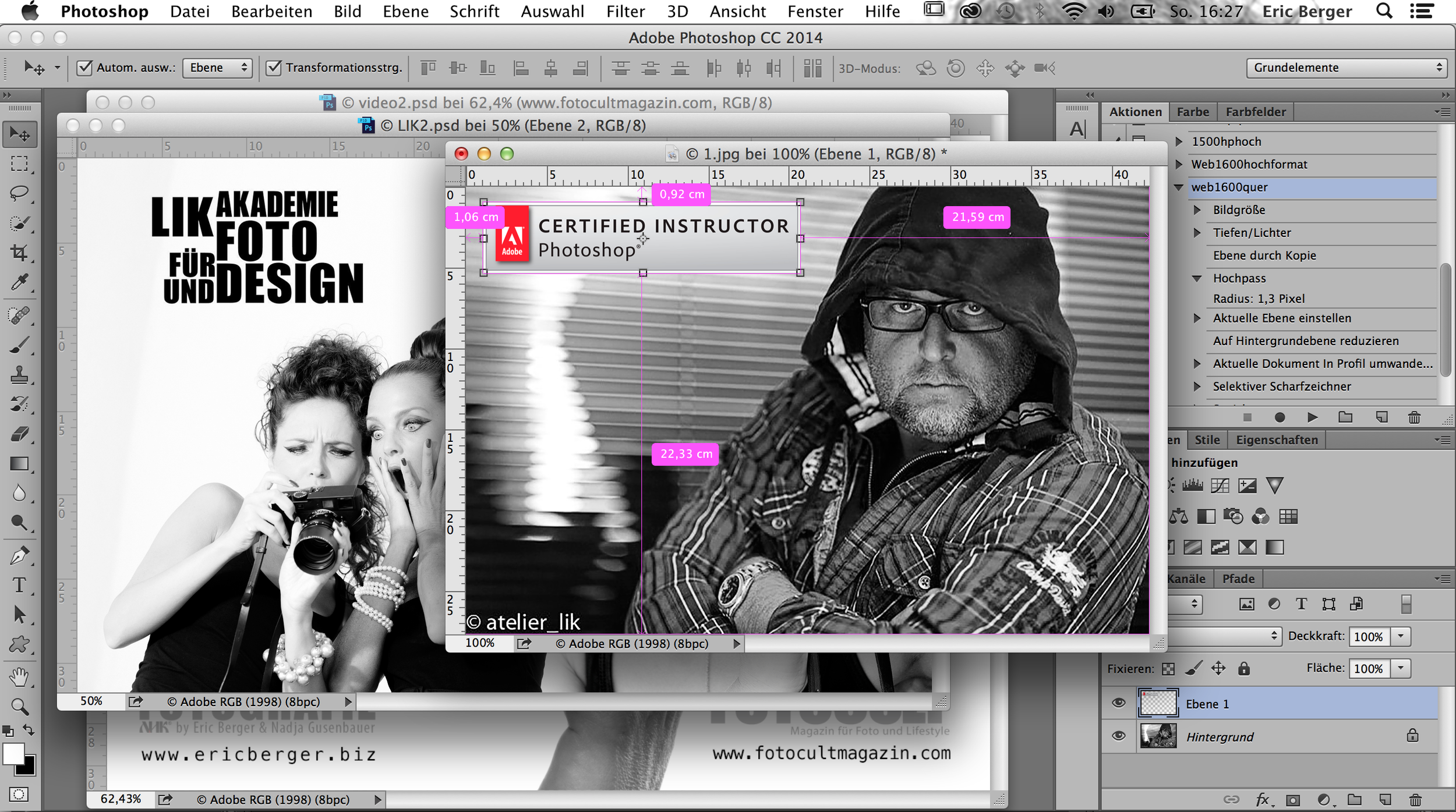
Task: Select the Lasso tool
Action: (19, 193)
